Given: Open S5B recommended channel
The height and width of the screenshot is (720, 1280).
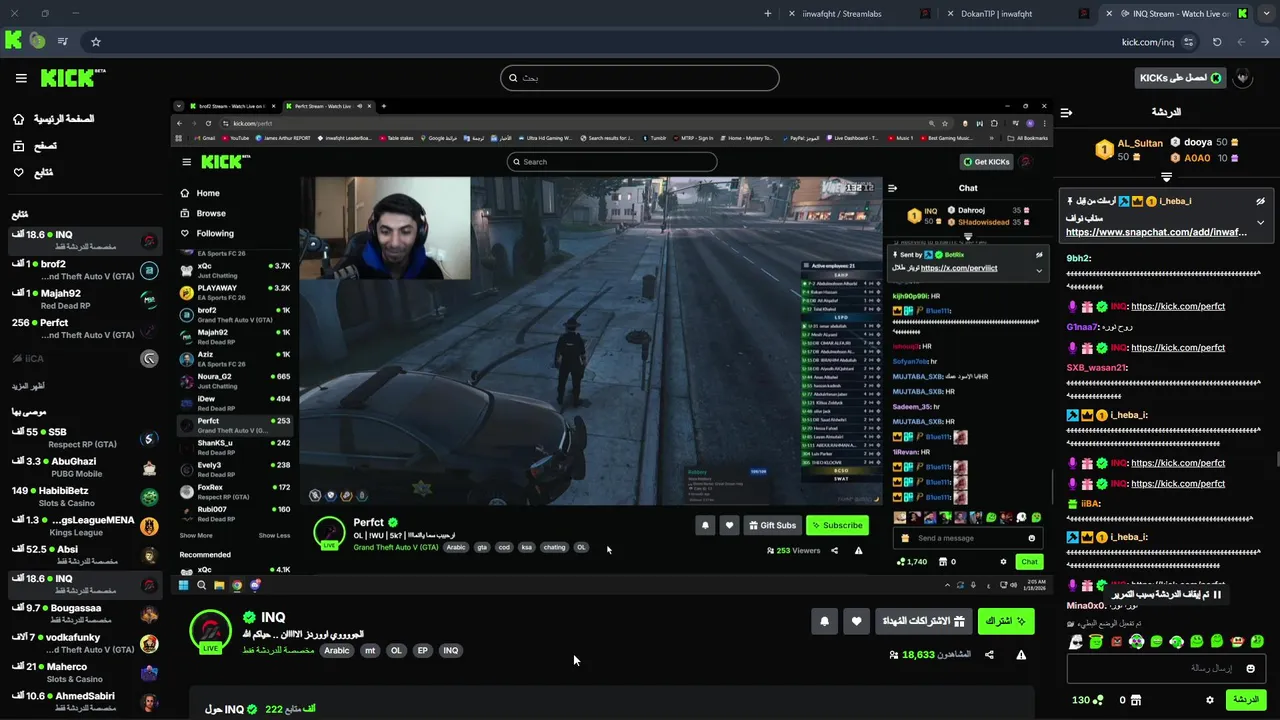Looking at the screenshot, I should [x=84, y=438].
